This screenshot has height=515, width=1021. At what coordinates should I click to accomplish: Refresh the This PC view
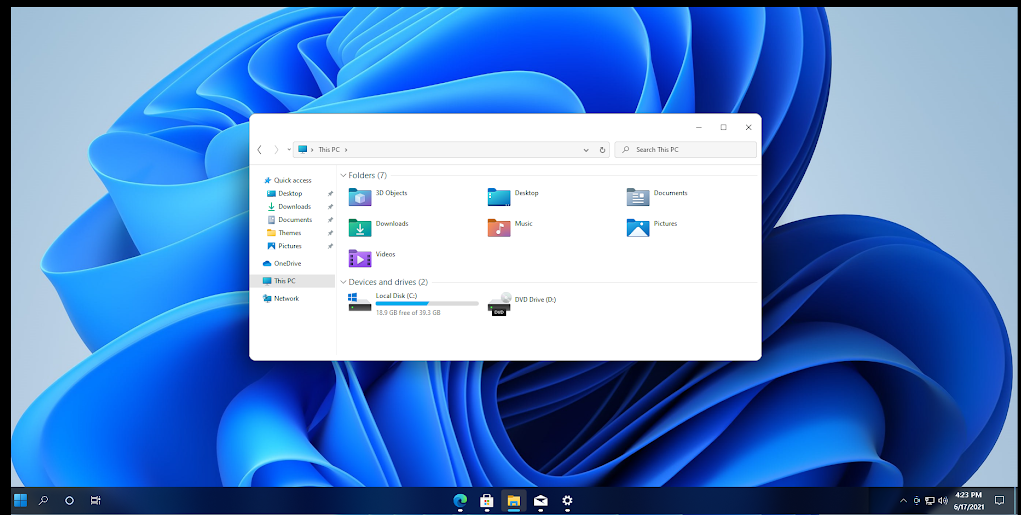click(x=602, y=150)
